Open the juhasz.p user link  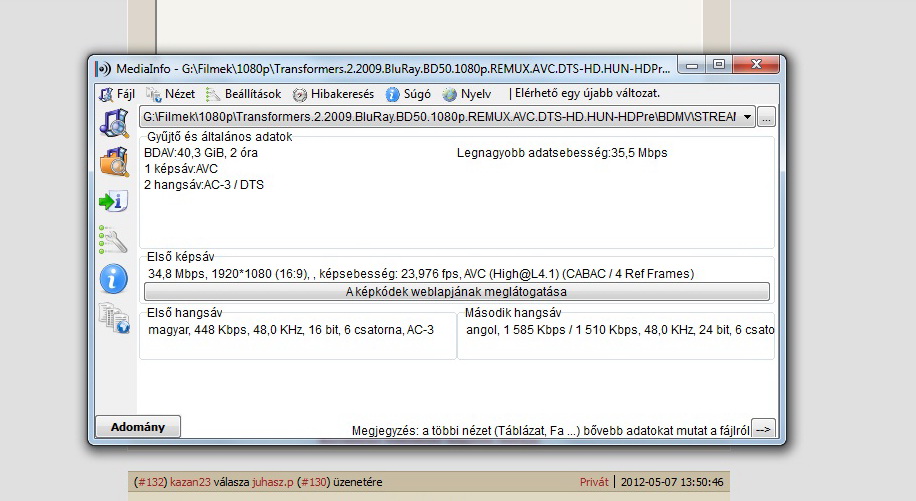coord(273,482)
